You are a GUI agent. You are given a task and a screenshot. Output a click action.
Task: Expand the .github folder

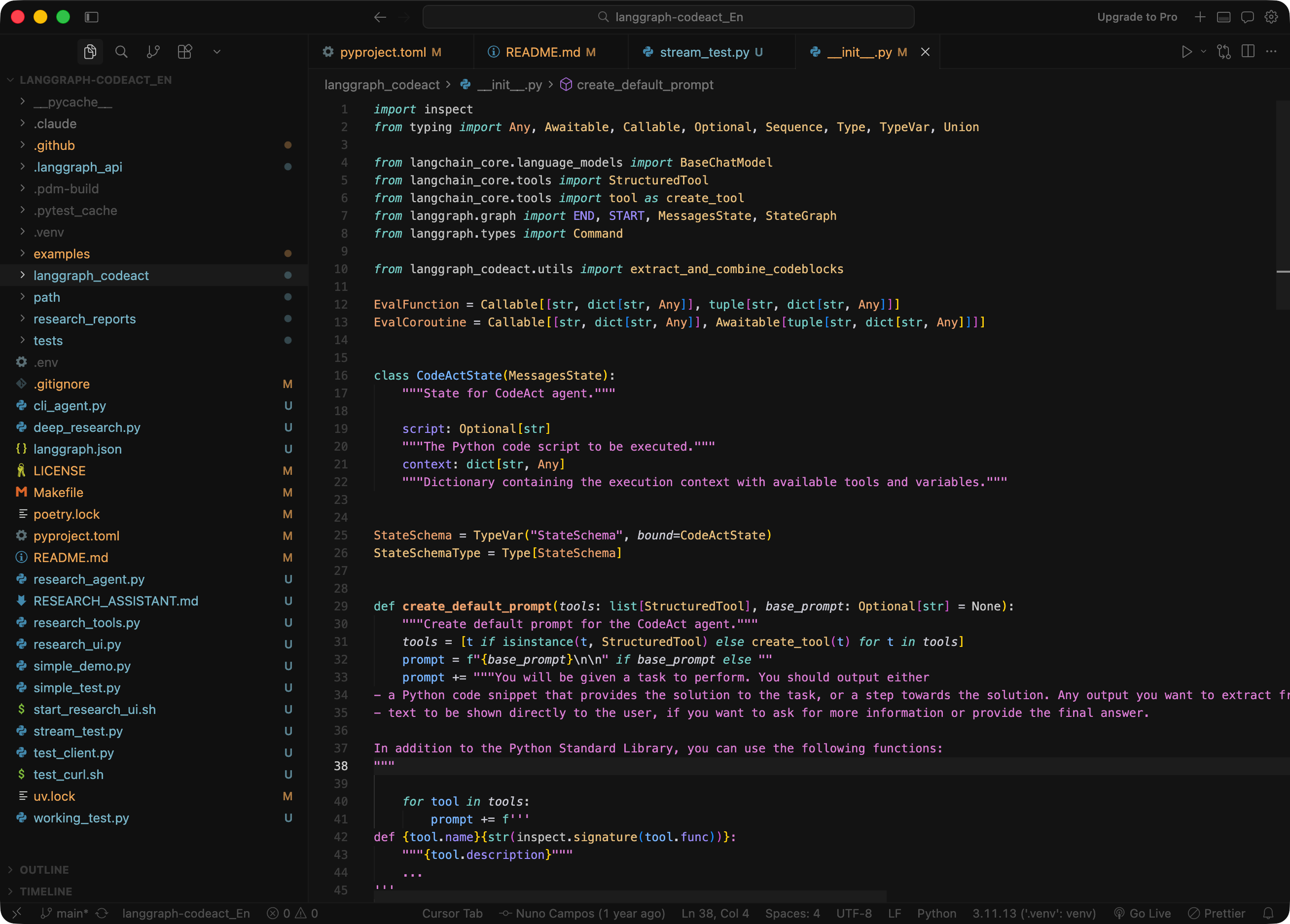[x=153, y=145]
